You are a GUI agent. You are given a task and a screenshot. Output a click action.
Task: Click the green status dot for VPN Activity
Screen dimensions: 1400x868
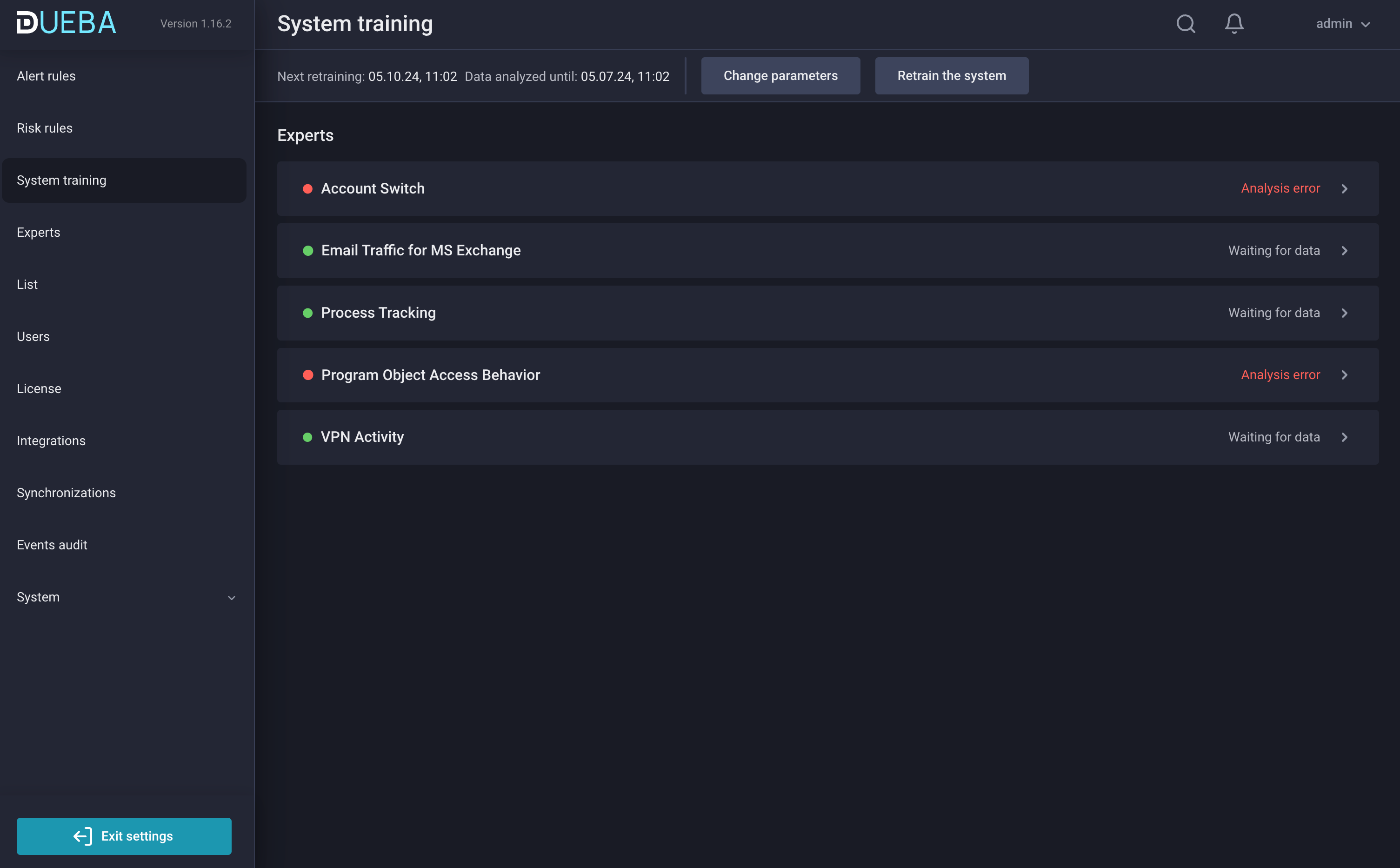point(307,437)
